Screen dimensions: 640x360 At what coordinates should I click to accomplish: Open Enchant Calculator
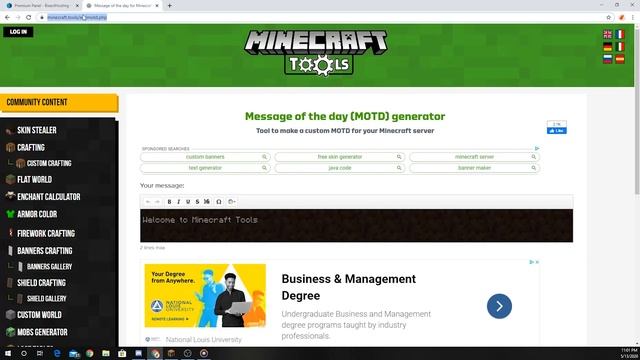coord(49,197)
